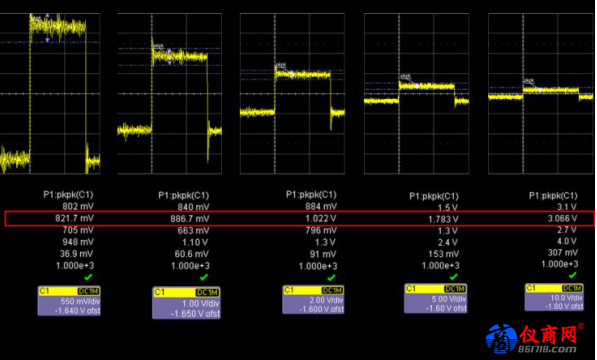Screen dimensions: 597x360
Task: Click green status checkmark under 1.783 V column
Action: (x=453, y=277)
